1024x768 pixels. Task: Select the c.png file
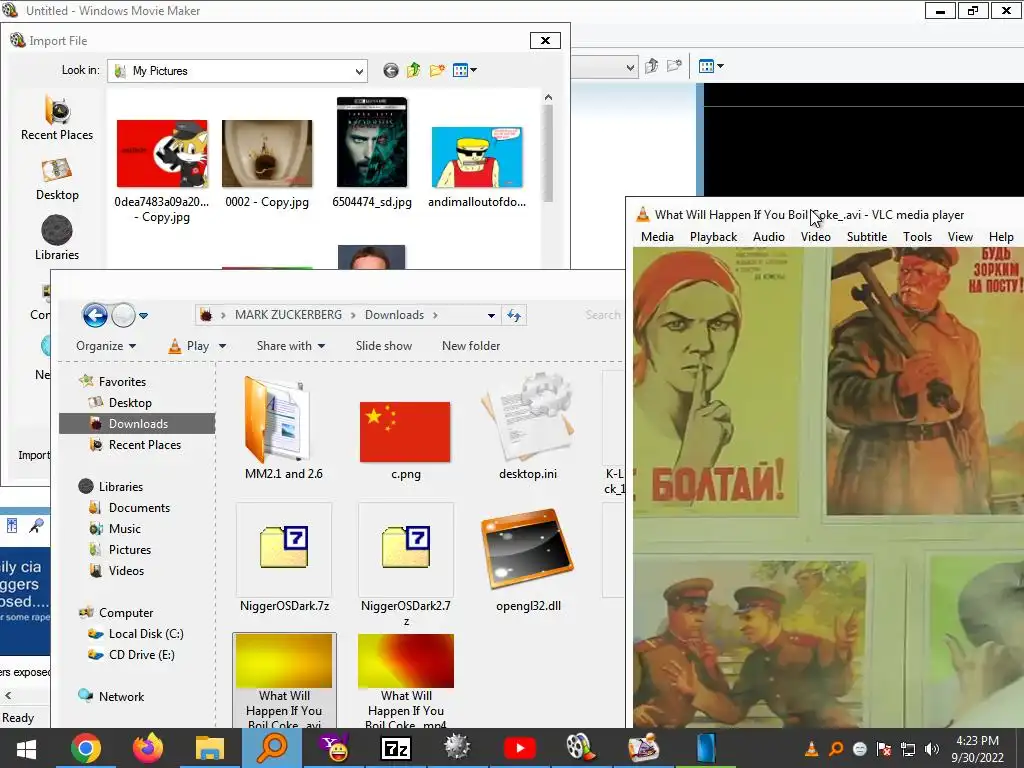406,439
